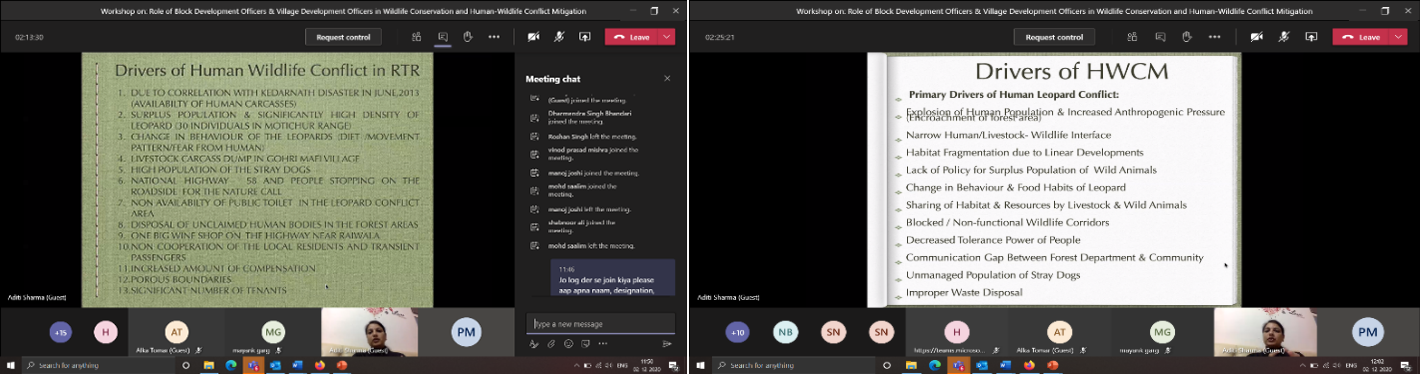Select PM participant avatar in left window
Image resolution: width=1420 pixels, height=374 pixels.
(466, 332)
